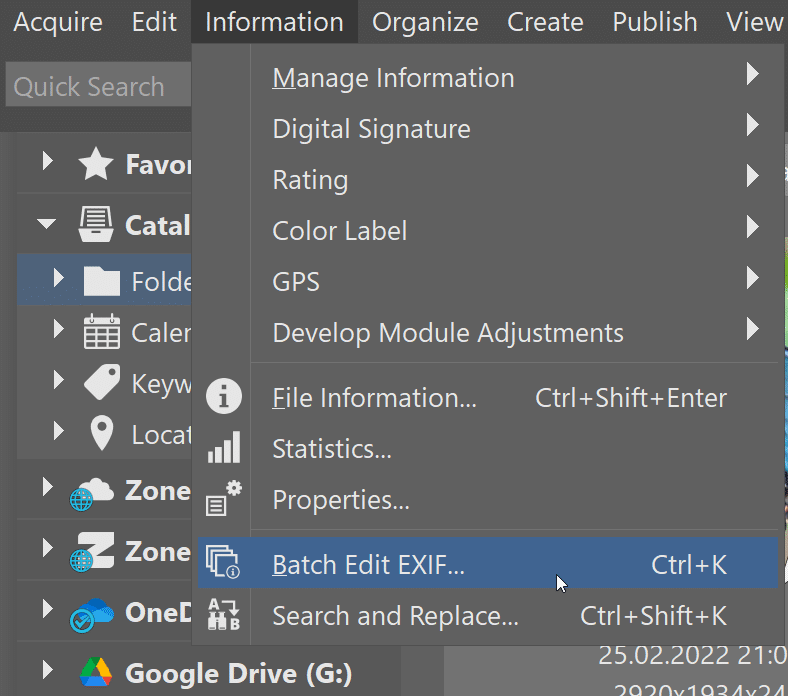788x696 pixels.
Task: Collapse the Catalog tree node
Action: click(x=47, y=225)
